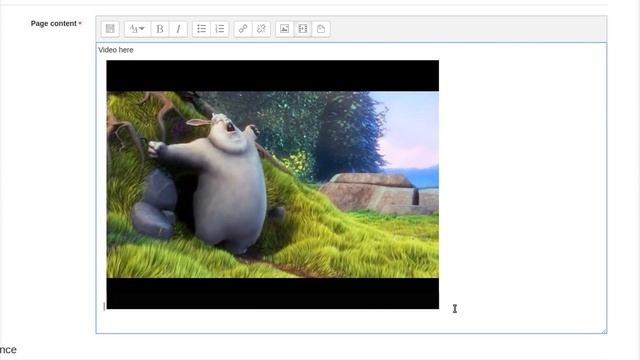The image size is (640, 360).
Task: Click empty editor area below the video
Action: point(351,321)
